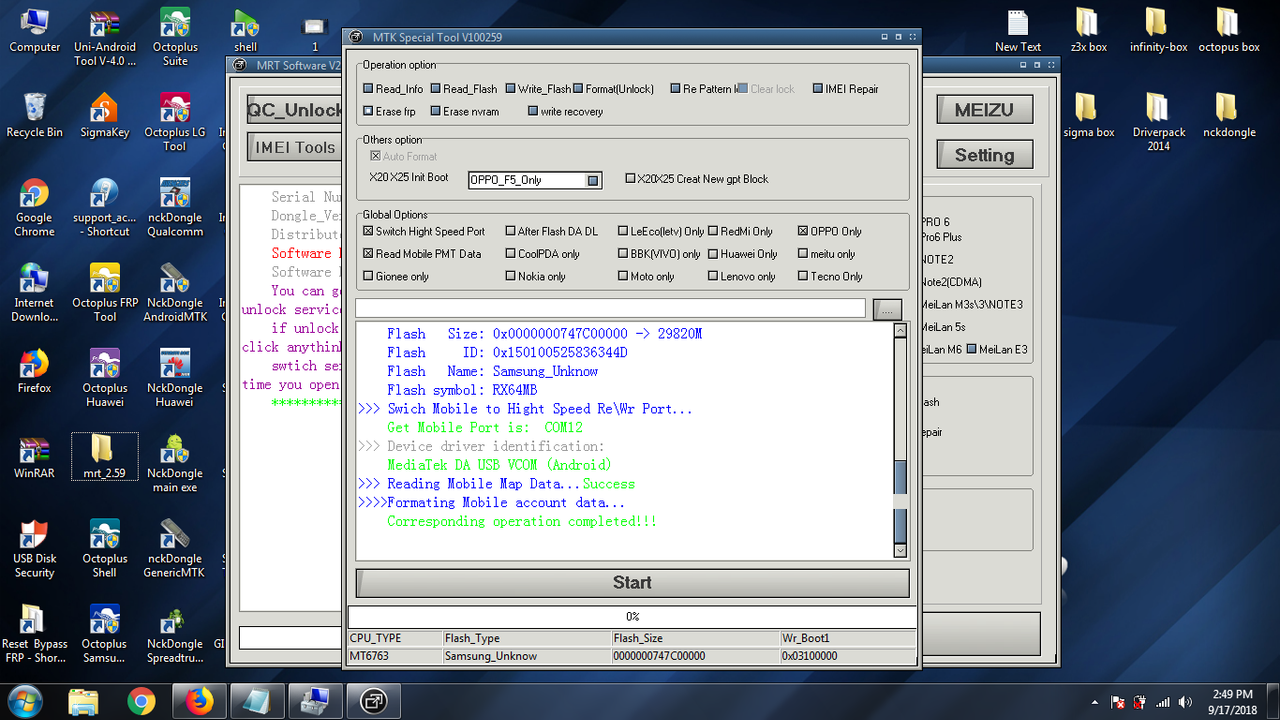Click the MEIZU button in MRT window

point(984,110)
